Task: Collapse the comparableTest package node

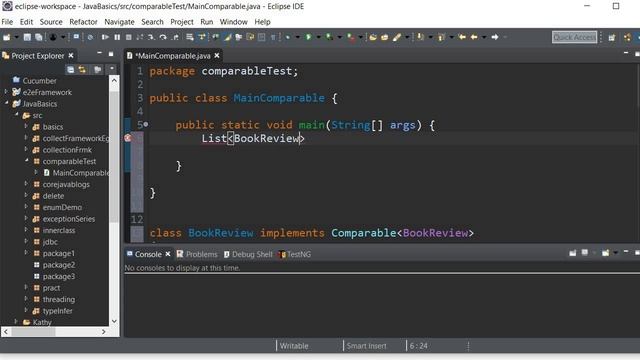Action: 27,161
